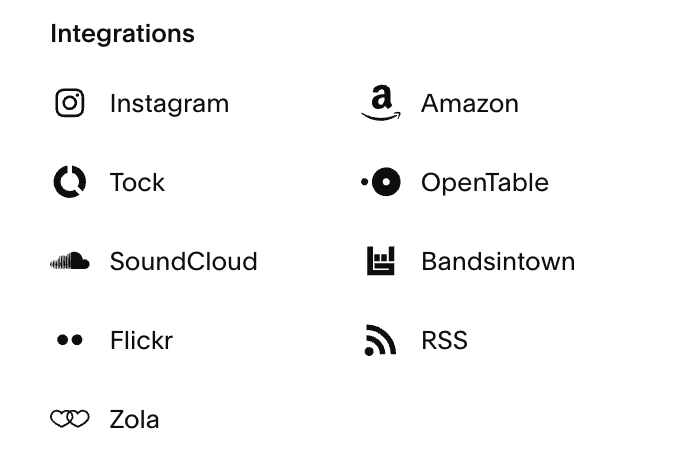
Task: Open the RSS text link
Action: pyautogui.click(x=444, y=340)
